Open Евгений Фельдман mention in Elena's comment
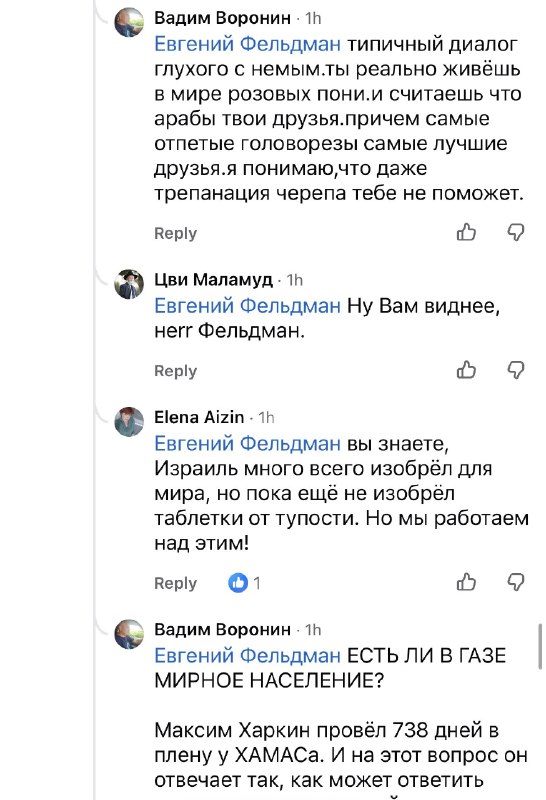The height and width of the screenshot is (800, 546). [247, 443]
